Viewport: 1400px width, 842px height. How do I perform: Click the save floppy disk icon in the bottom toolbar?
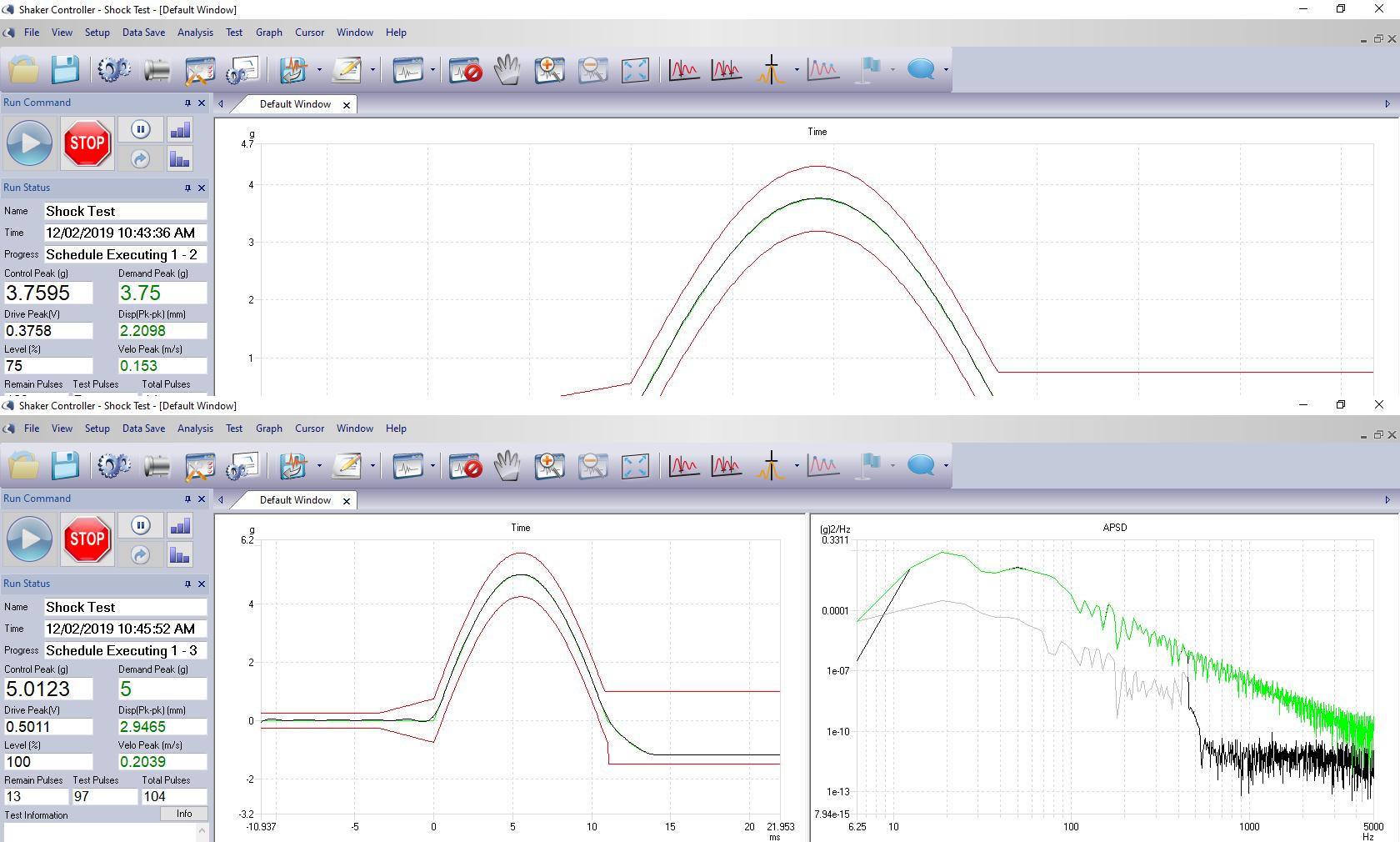coord(65,466)
